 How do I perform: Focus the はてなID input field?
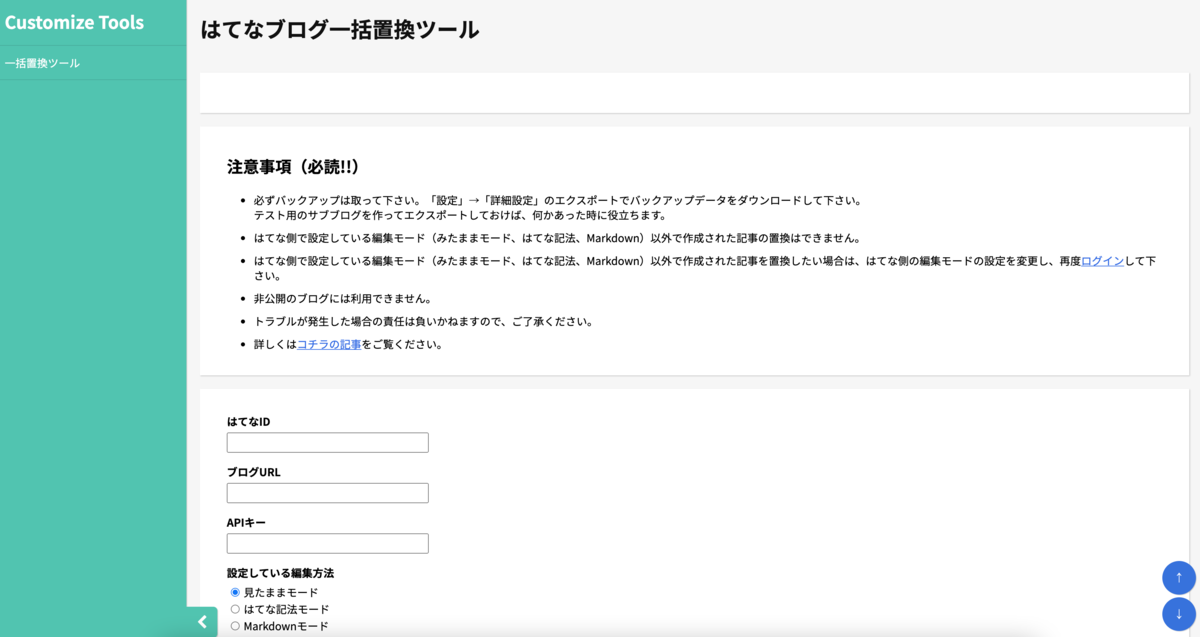pyautogui.click(x=328, y=442)
